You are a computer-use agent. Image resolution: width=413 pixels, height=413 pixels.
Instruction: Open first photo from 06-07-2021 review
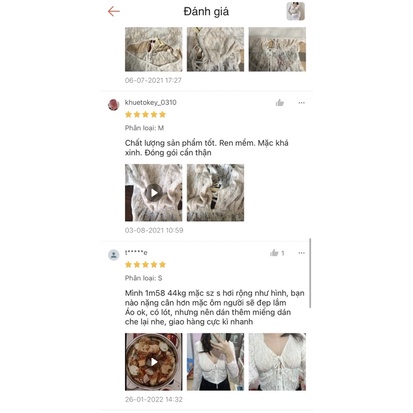[154, 49]
